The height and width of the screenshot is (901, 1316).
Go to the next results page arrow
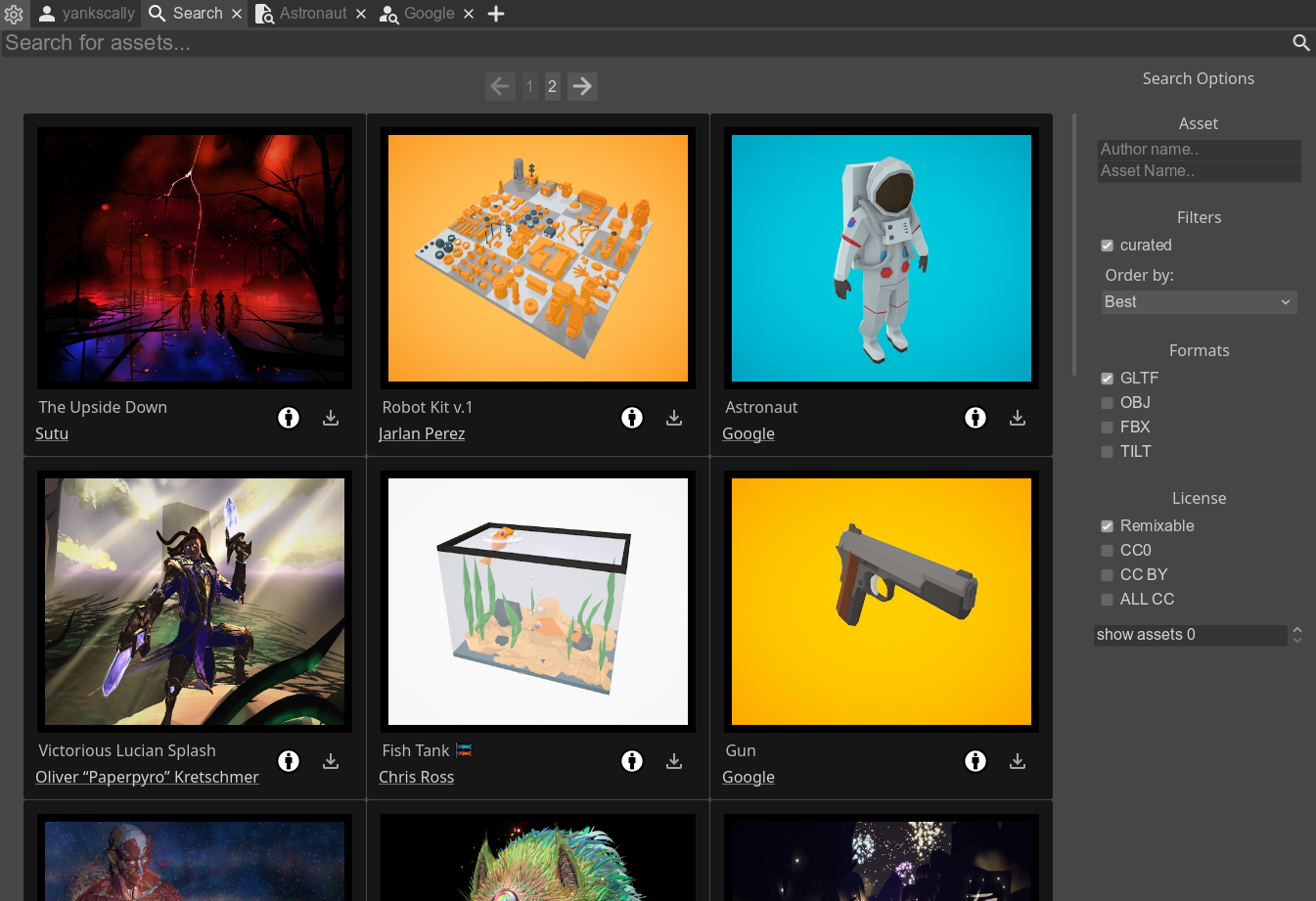click(582, 86)
